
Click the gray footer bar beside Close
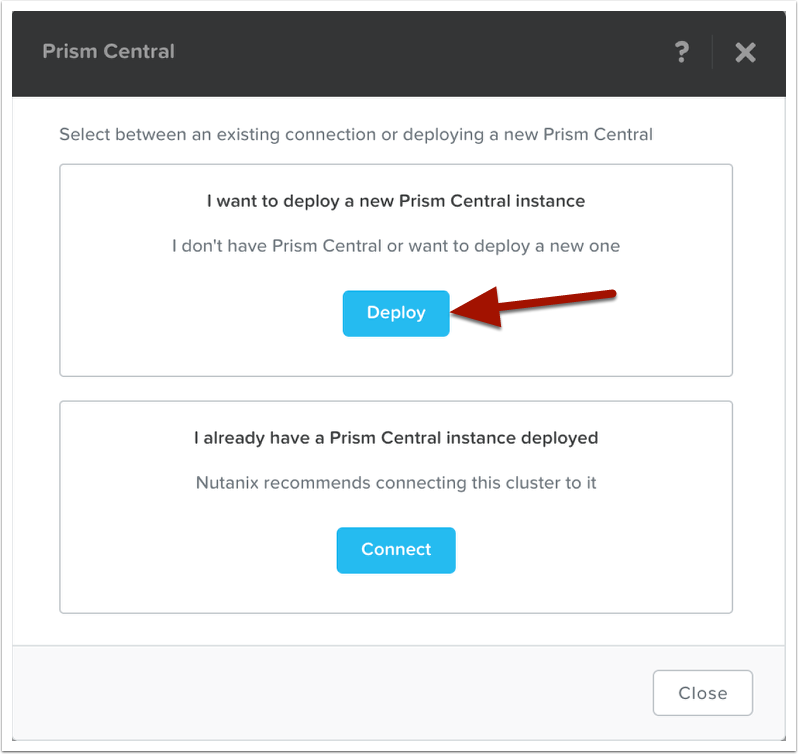point(300,692)
